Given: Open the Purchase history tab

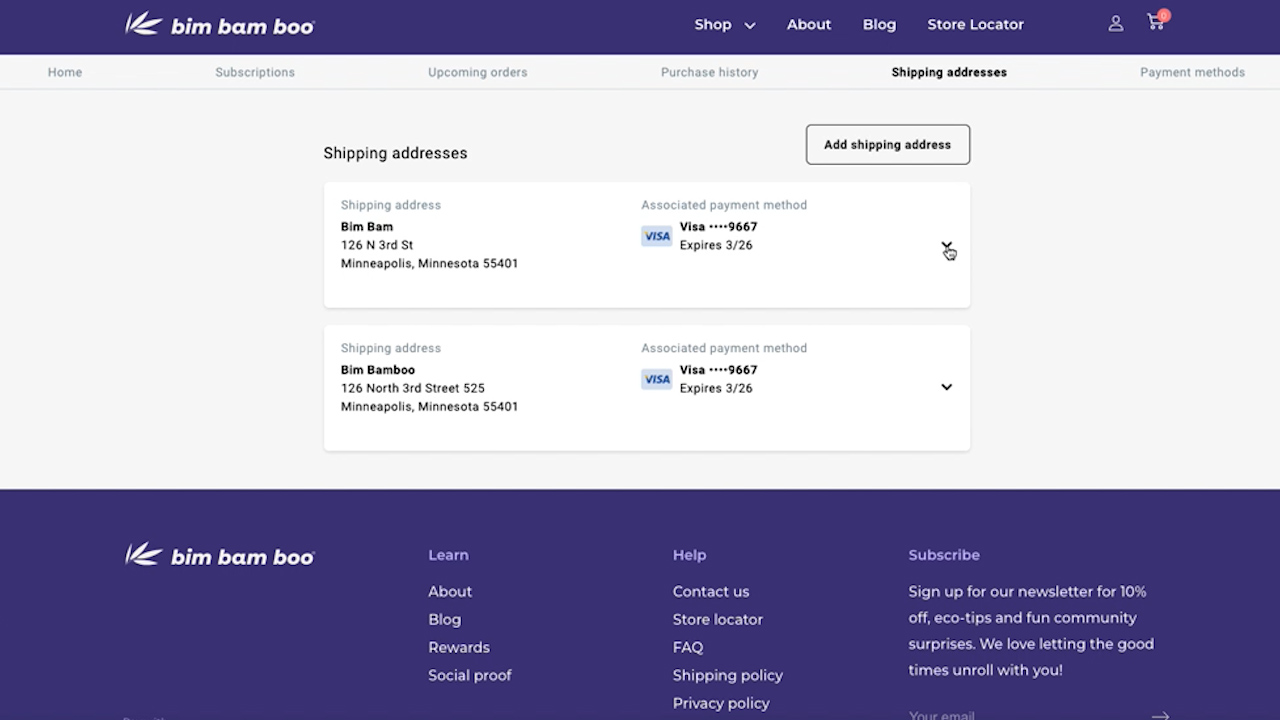Looking at the screenshot, I should (710, 72).
